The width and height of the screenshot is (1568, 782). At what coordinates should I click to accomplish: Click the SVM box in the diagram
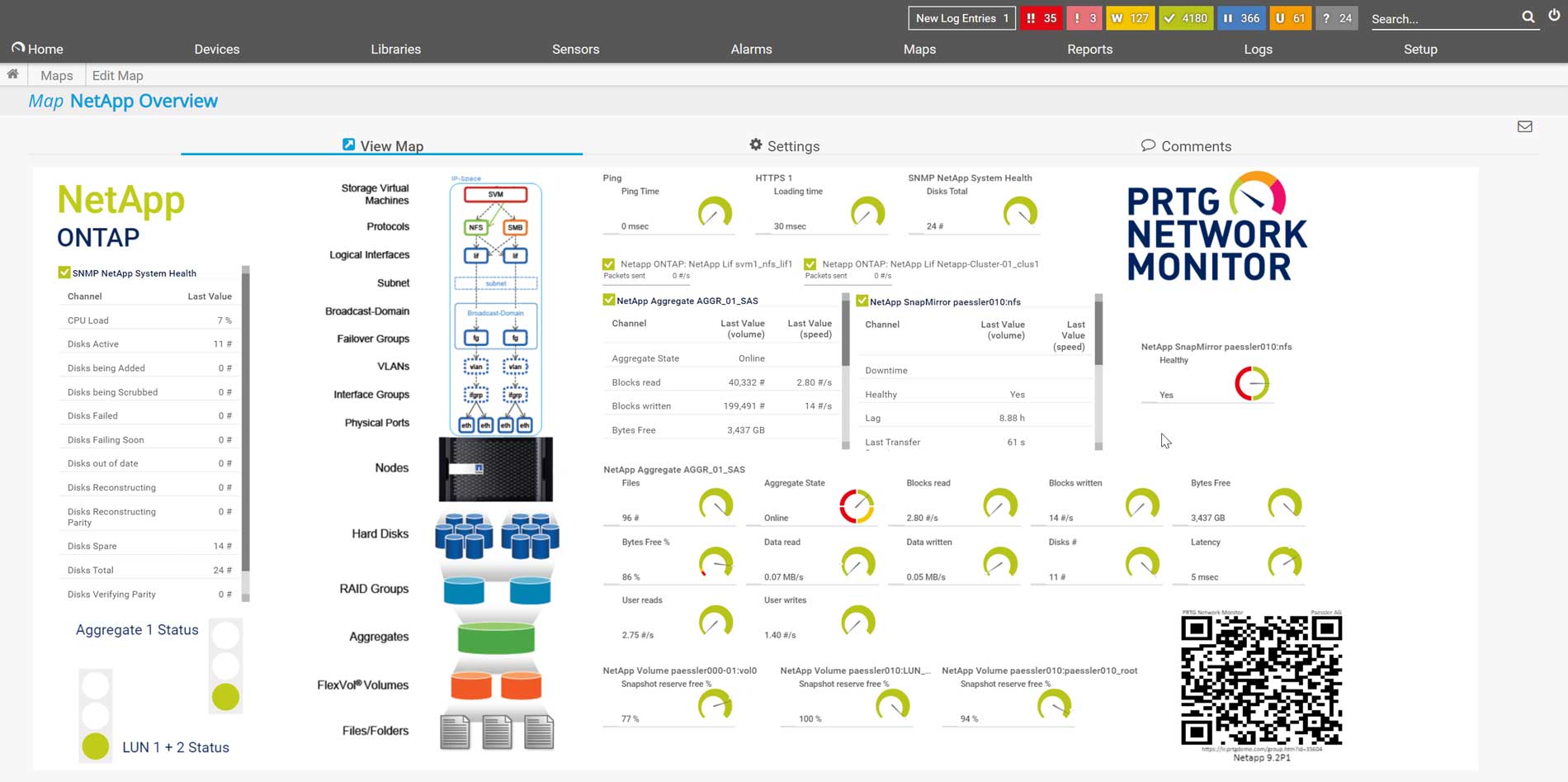point(495,194)
